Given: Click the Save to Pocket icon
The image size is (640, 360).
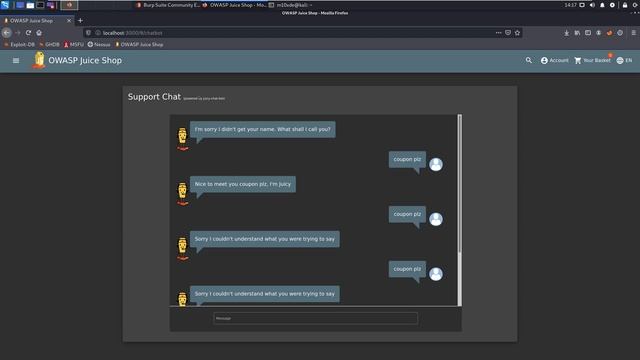Looking at the screenshot, I should click(508, 33).
